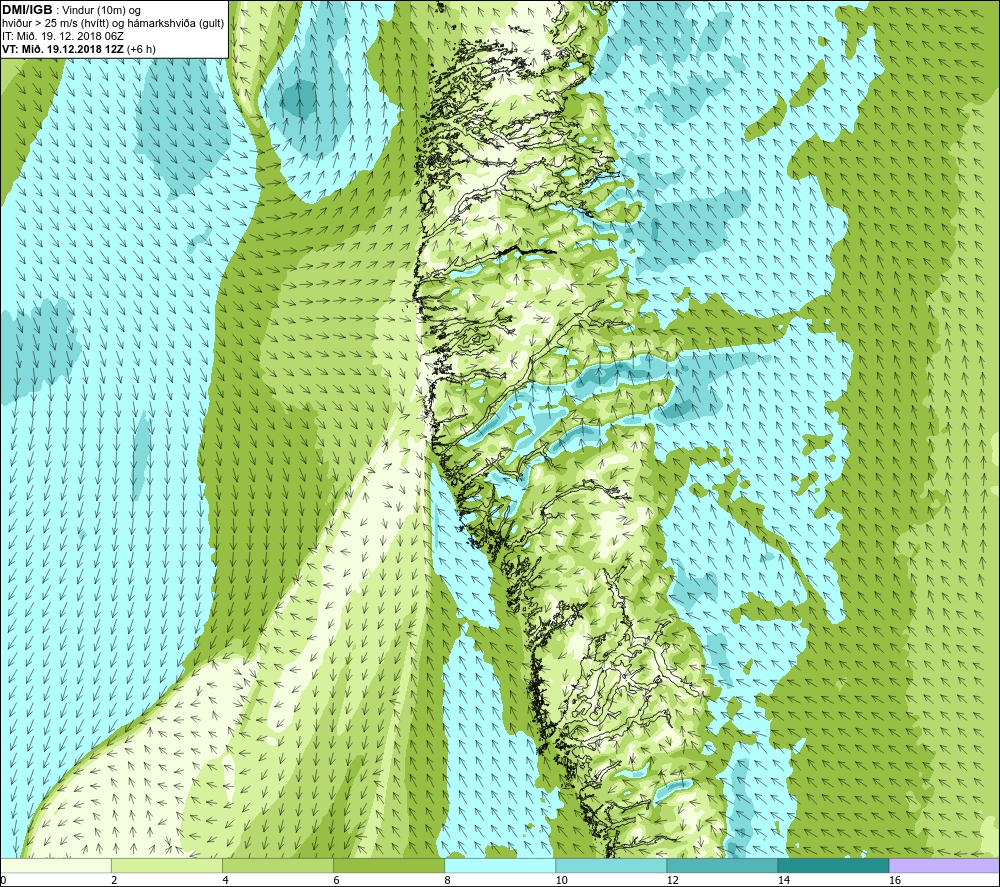Click the 'VT: Mið. 19.12.2018 12Z (+6 h)' line
The width and height of the screenshot is (1000, 887).
pyautogui.click(x=78, y=49)
